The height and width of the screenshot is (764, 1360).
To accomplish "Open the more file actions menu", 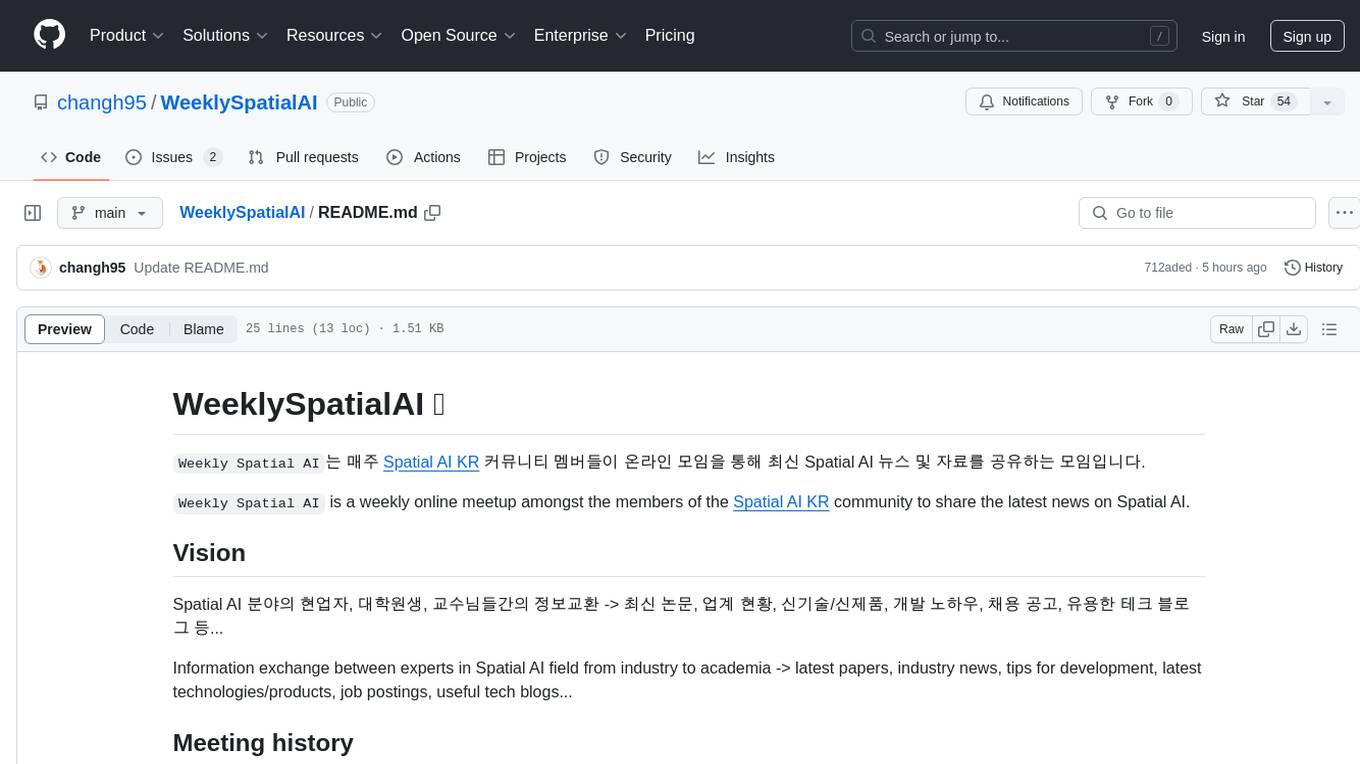I will [1344, 213].
